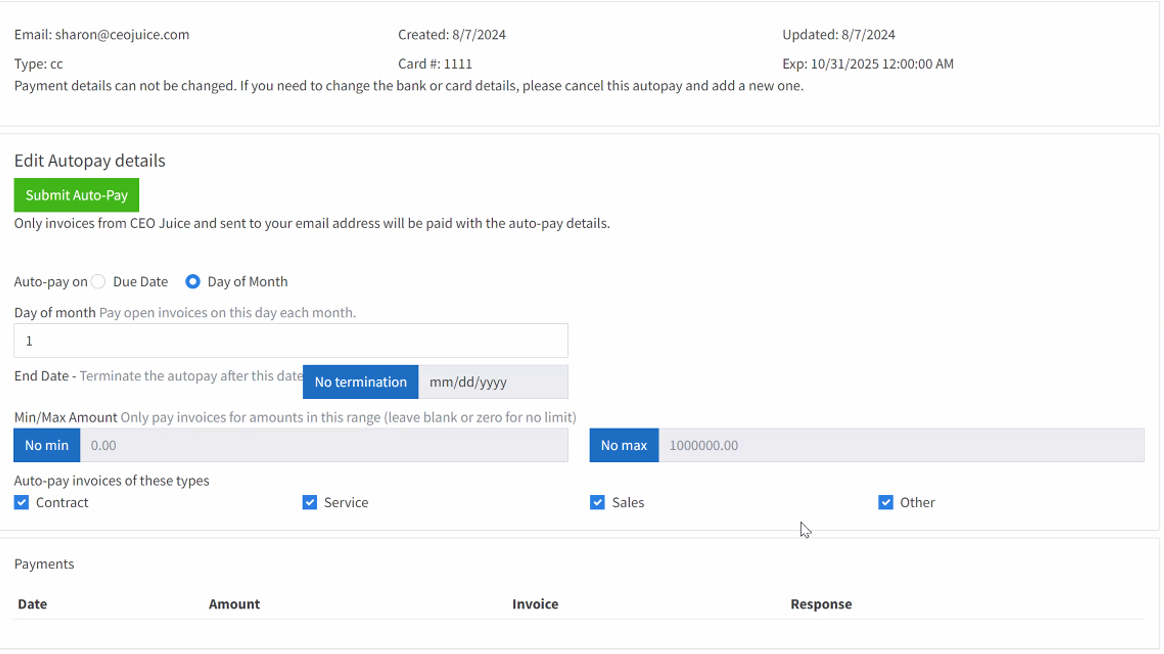Image resolution: width=1164 pixels, height=654 pixels.
Task: Disable the Sales invoice type checkbox
Action: 597,502
